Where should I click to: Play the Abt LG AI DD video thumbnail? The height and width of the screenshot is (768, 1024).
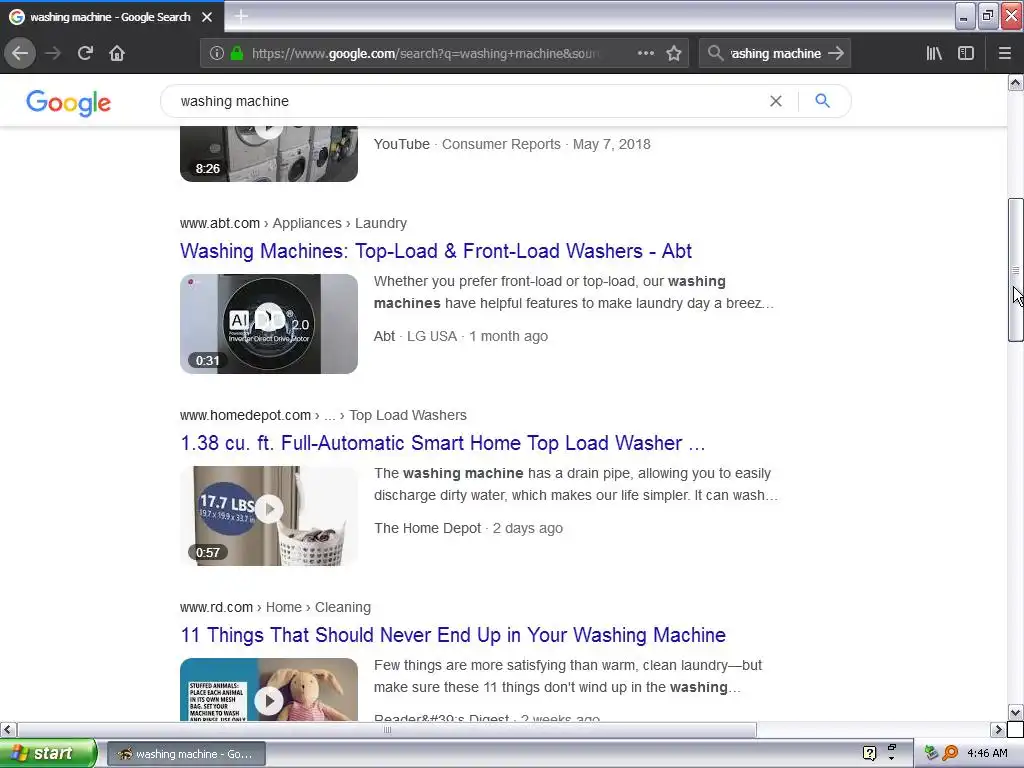(x=269, y=324)
